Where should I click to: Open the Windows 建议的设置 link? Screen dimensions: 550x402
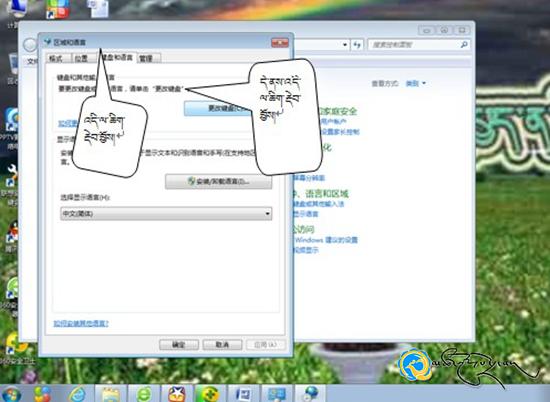[326, 240]
